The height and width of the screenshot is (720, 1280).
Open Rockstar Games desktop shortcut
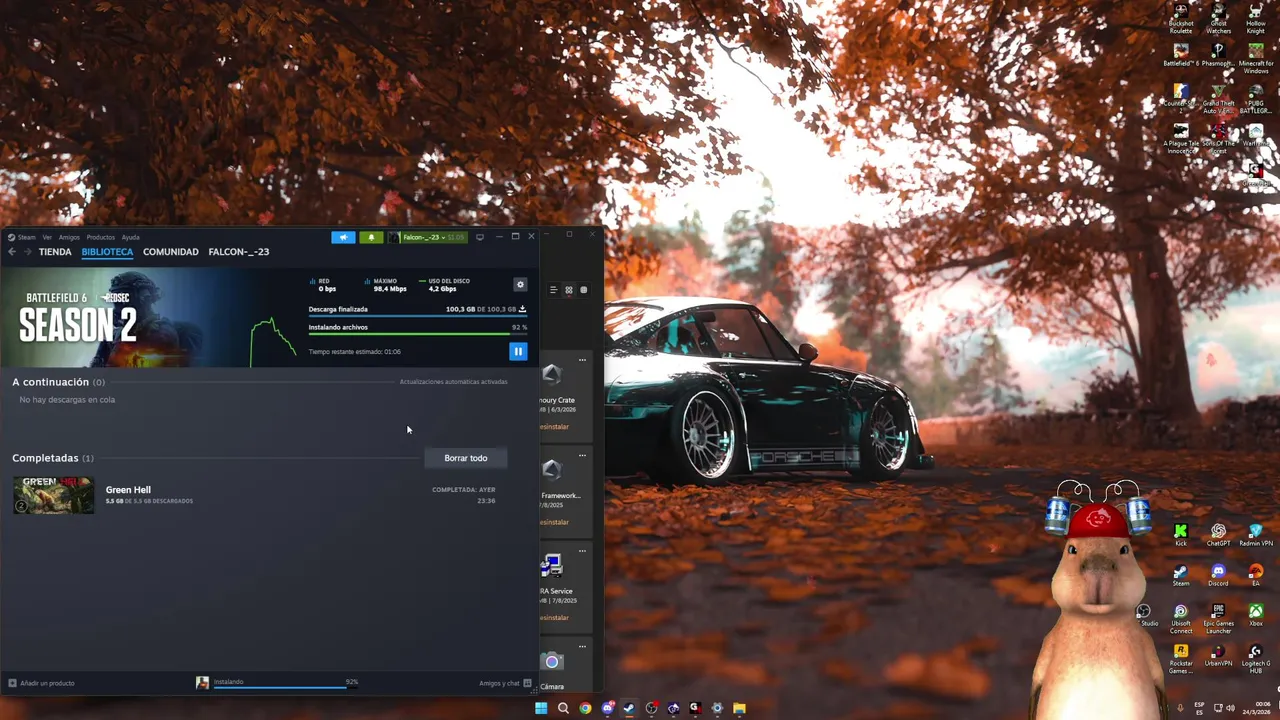tap(1181, 659)
